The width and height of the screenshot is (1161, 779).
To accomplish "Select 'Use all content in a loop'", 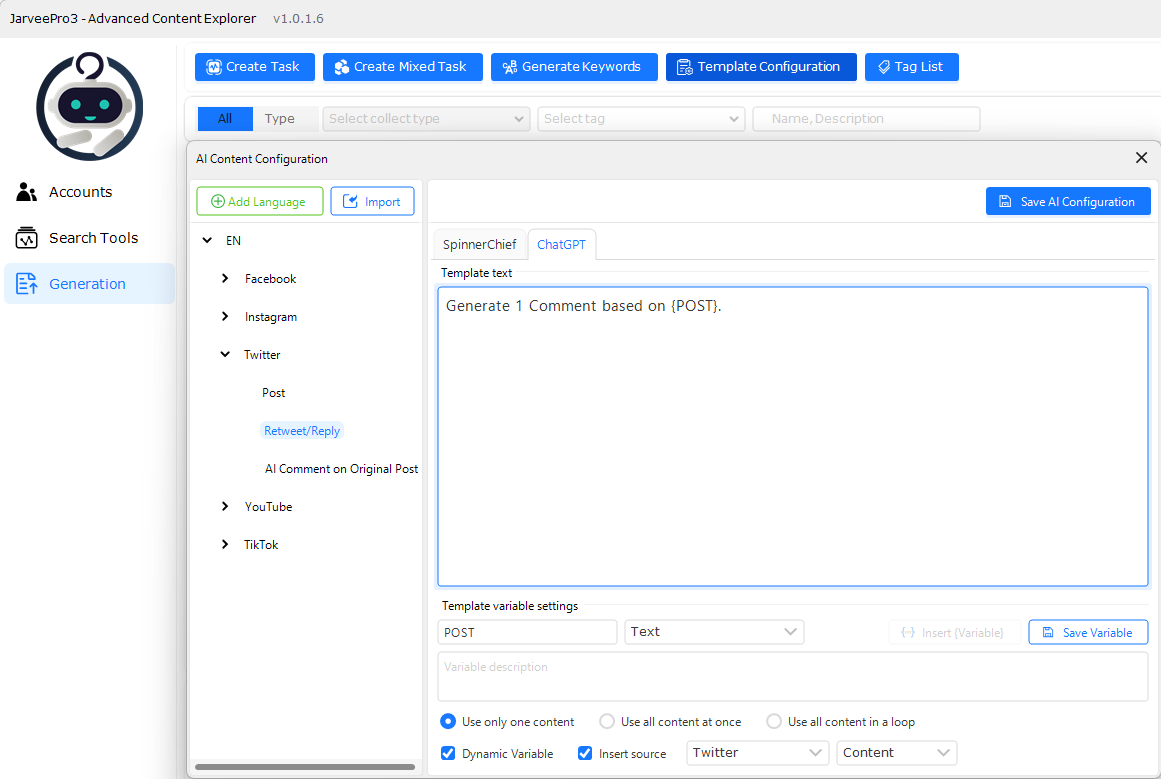I will pyautogui.click(x=774, y=722).
